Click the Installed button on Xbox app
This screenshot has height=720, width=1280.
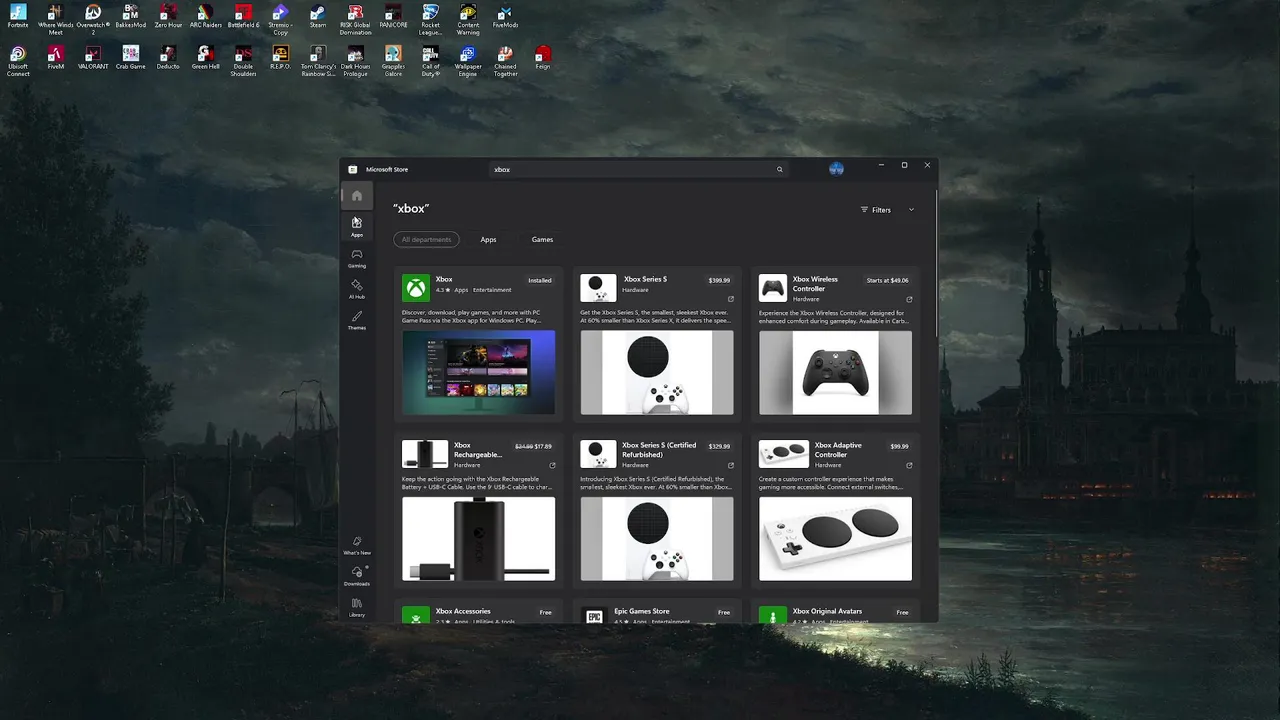(540, 280)
